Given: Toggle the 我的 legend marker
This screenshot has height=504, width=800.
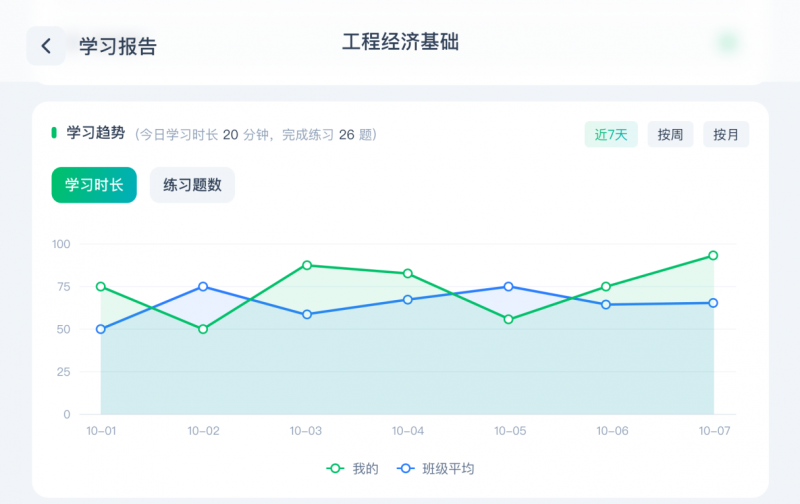Looking at the screenshot, I should (x=336, y=468).
